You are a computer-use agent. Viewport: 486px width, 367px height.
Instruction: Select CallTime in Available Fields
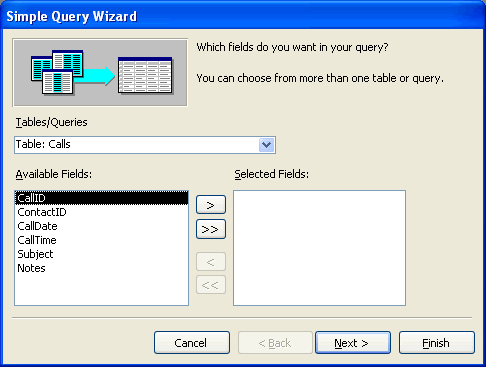[x=101, y=240]
